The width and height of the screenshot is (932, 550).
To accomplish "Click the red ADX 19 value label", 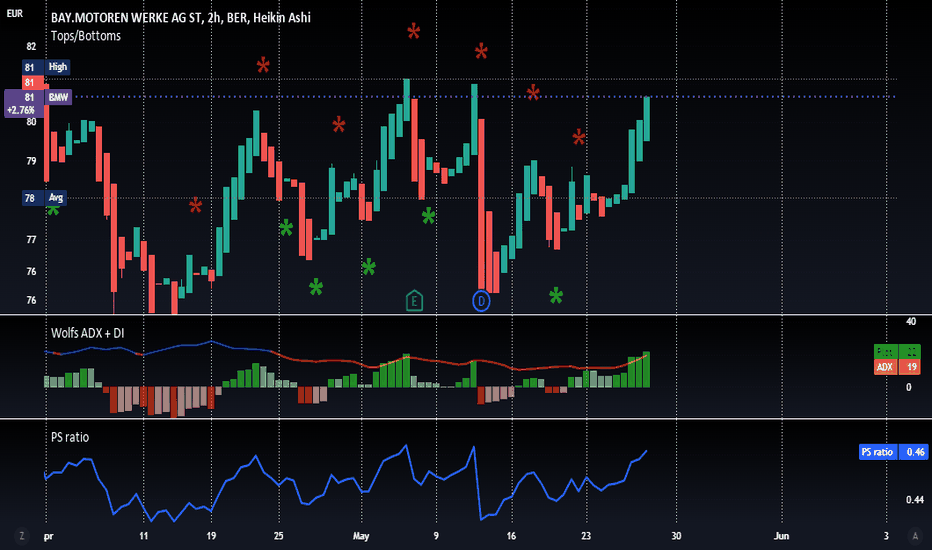I will [897, 367].
